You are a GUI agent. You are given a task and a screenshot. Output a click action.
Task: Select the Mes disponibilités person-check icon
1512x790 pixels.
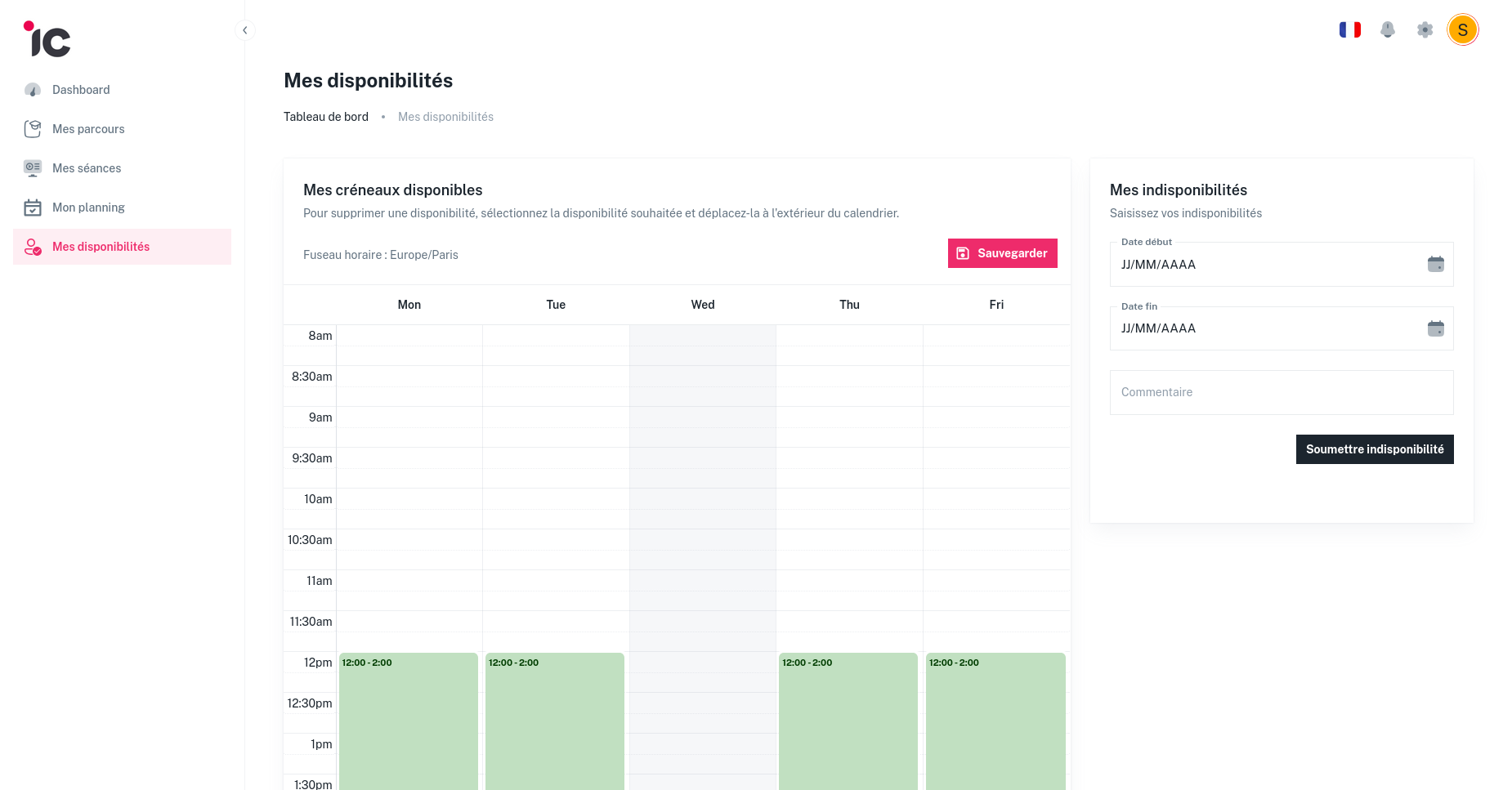33,246
